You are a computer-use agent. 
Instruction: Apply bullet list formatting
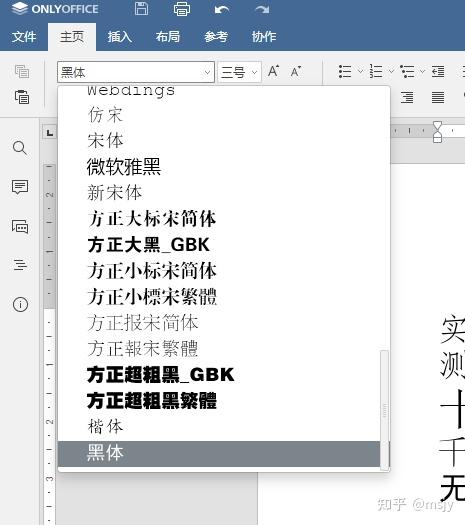click(345, 71)
